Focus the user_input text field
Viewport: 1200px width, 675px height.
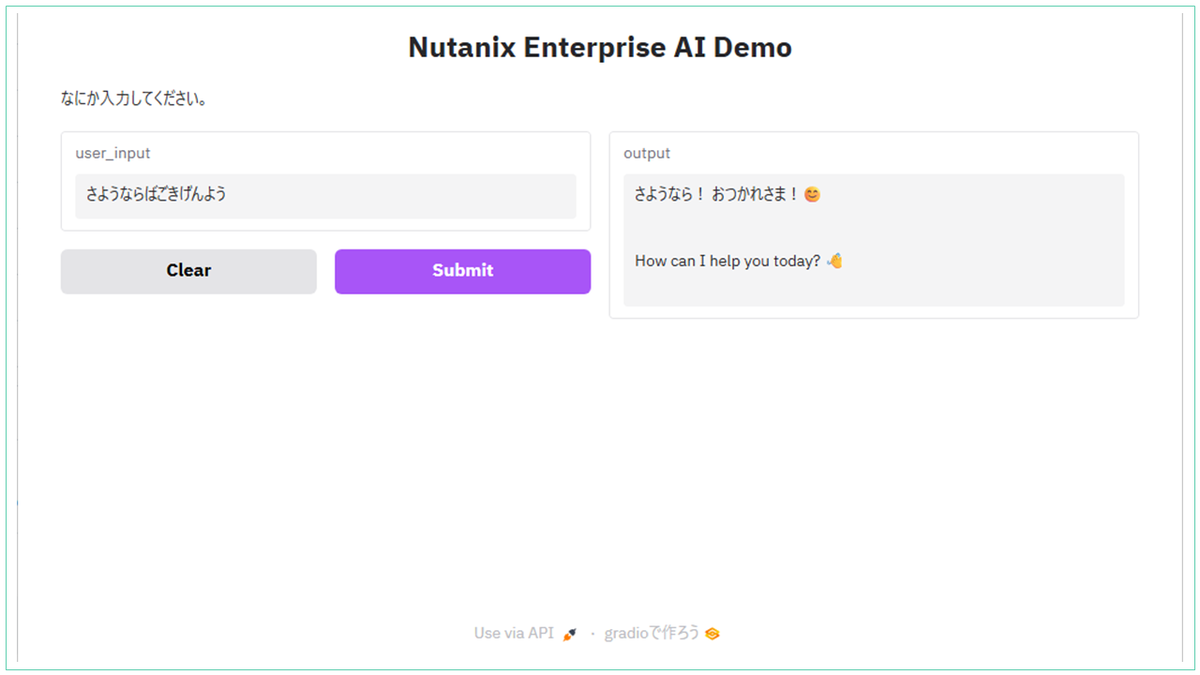coord(325,196)
